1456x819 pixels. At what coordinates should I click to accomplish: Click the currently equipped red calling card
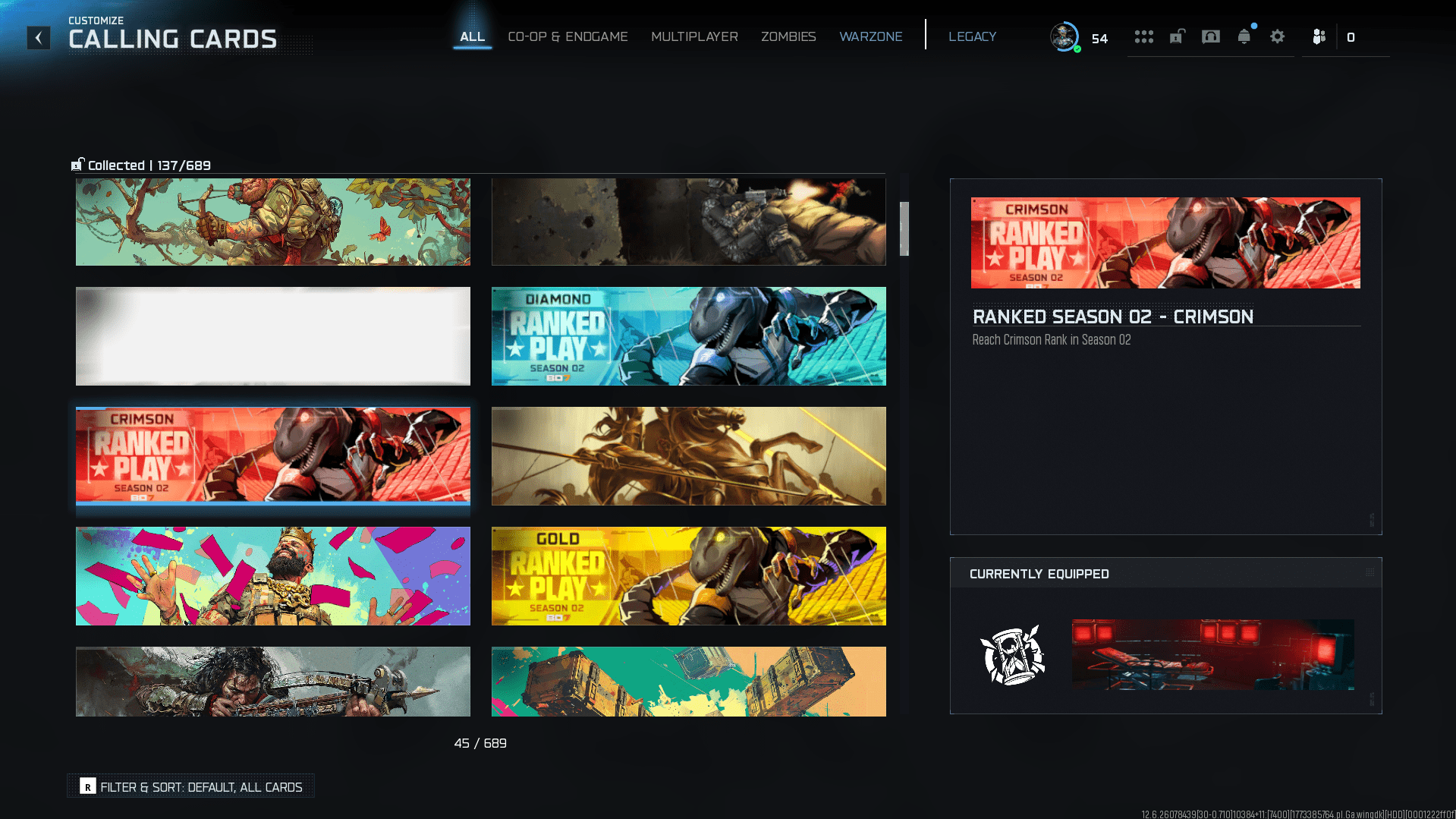pyautogui.click(x=1212, y=654)
